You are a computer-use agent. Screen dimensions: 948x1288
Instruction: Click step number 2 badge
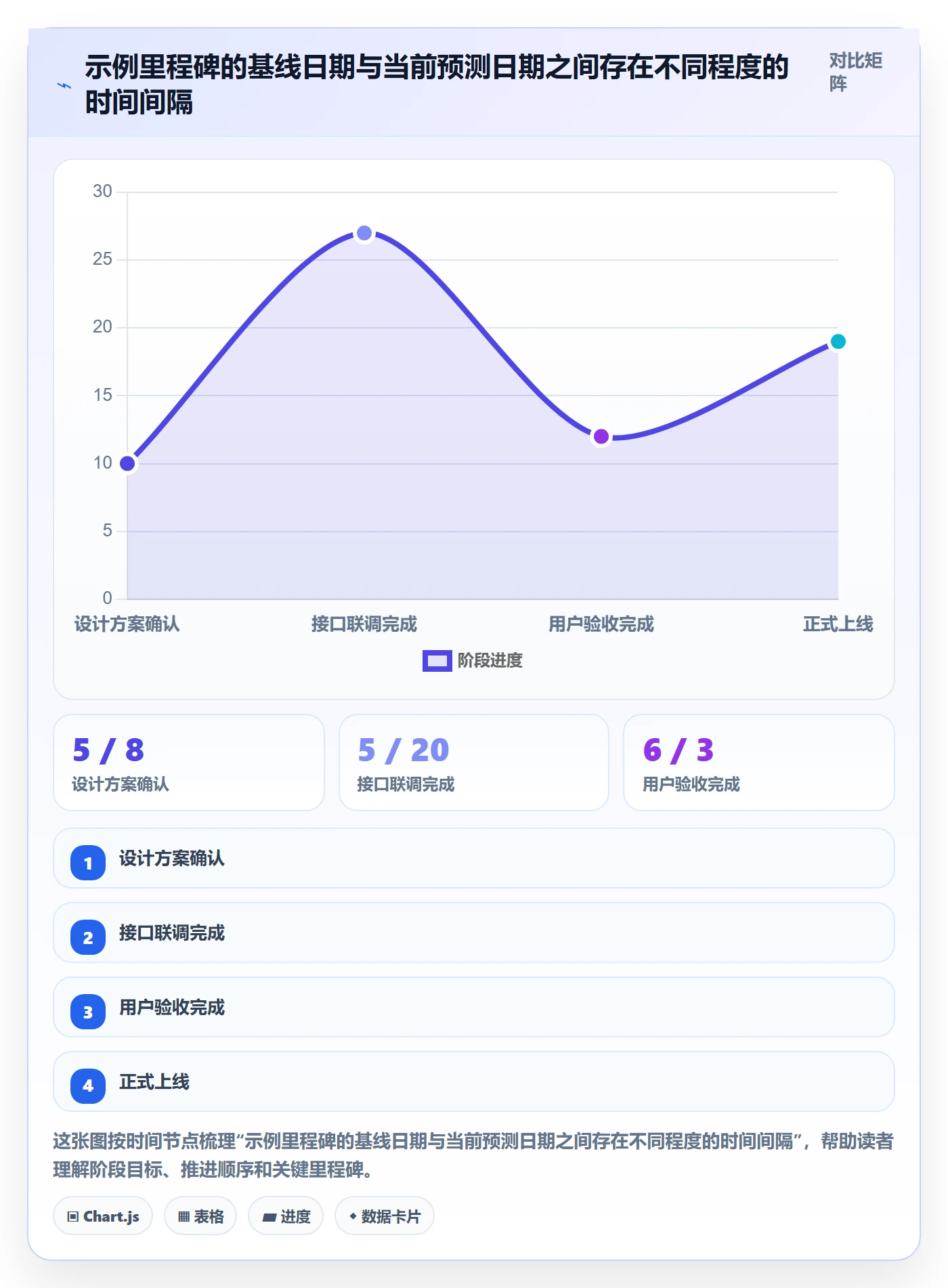(x=88, y=937)
